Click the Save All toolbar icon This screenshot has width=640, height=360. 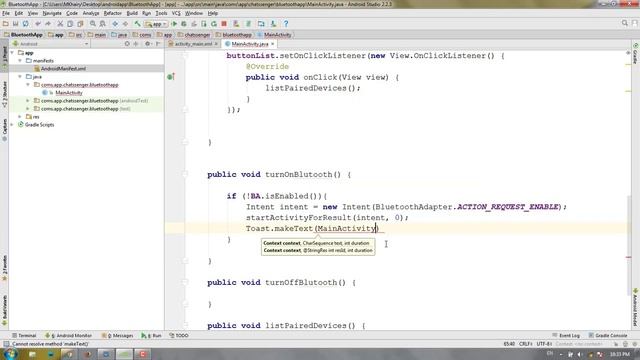tap(16, 24)
